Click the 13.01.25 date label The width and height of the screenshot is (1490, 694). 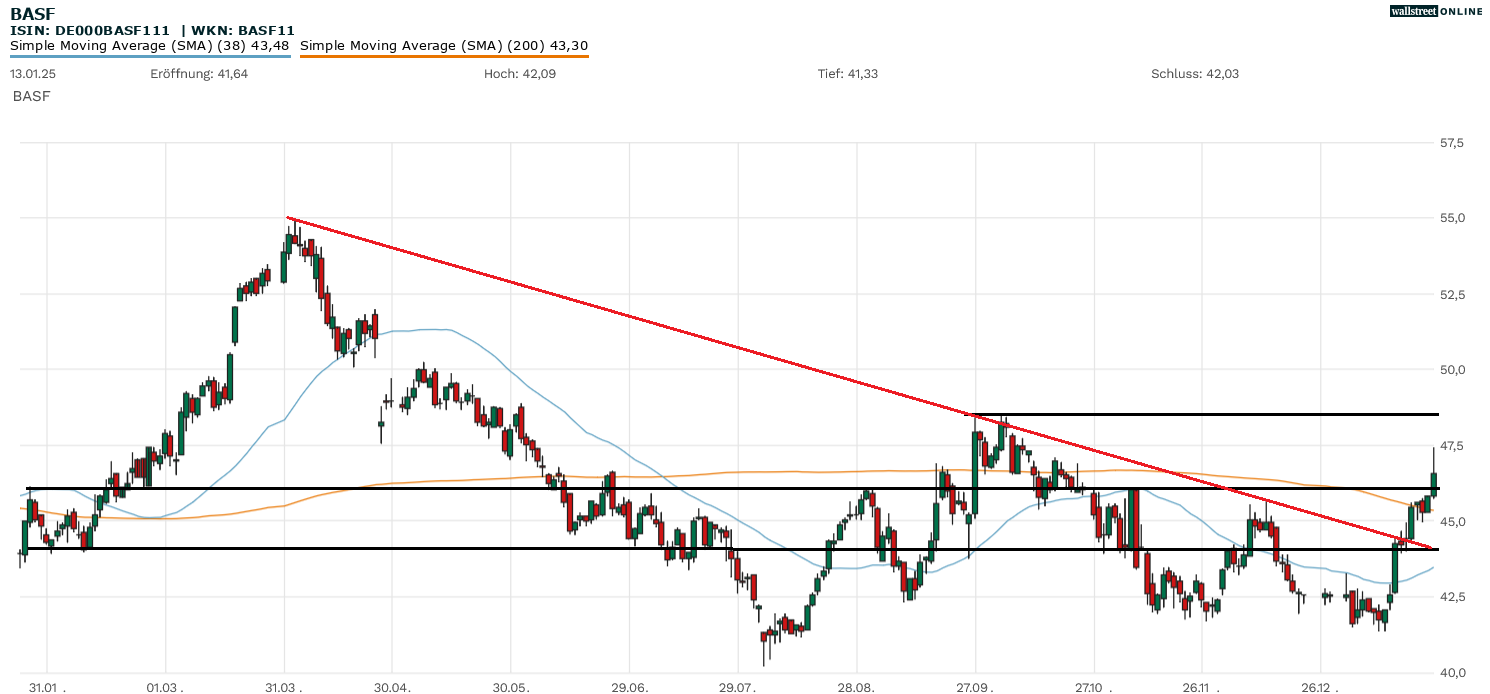pyautogui.click(x=33, y=74)
